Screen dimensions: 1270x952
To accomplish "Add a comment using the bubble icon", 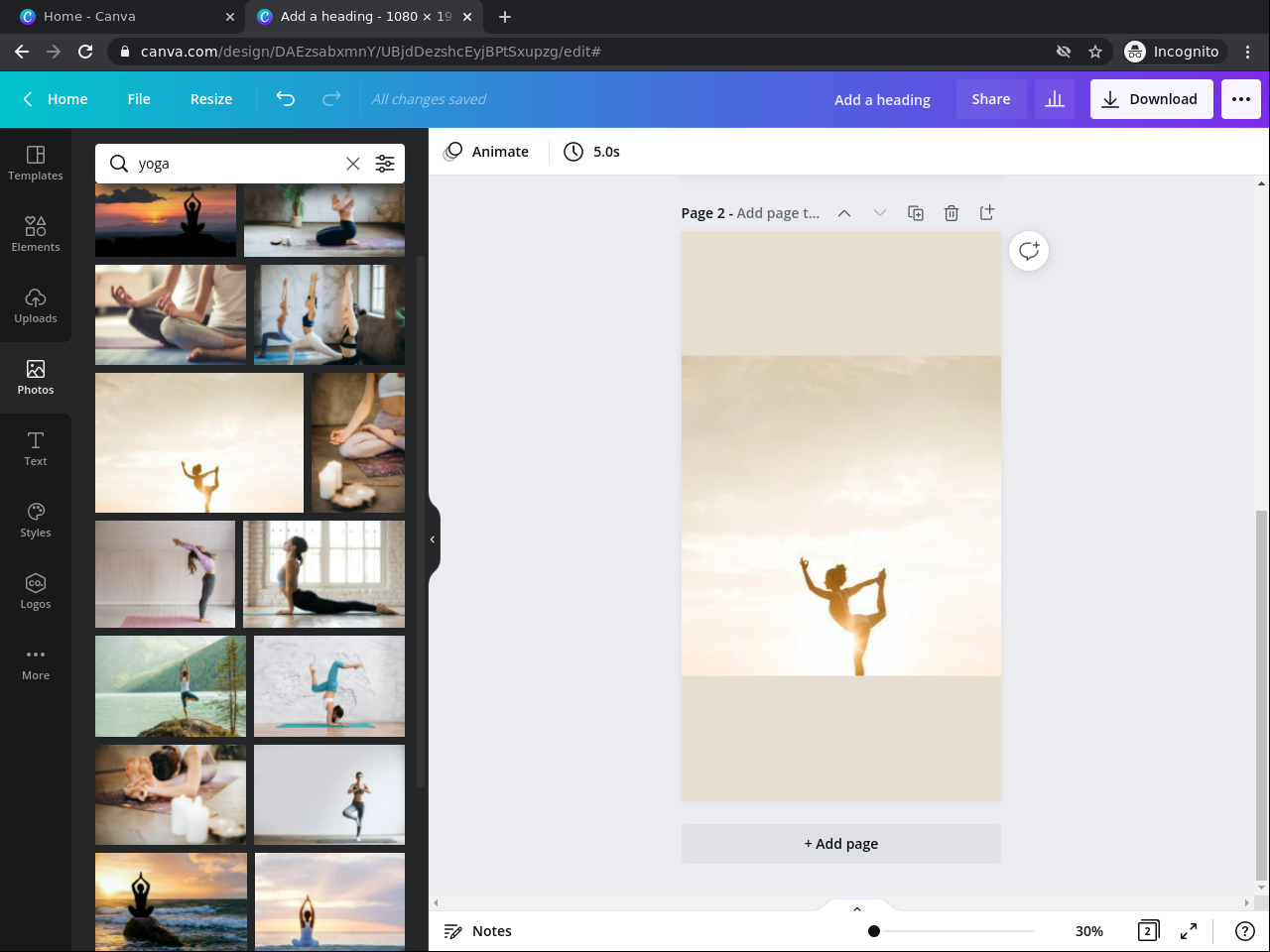I will 1029,251.
